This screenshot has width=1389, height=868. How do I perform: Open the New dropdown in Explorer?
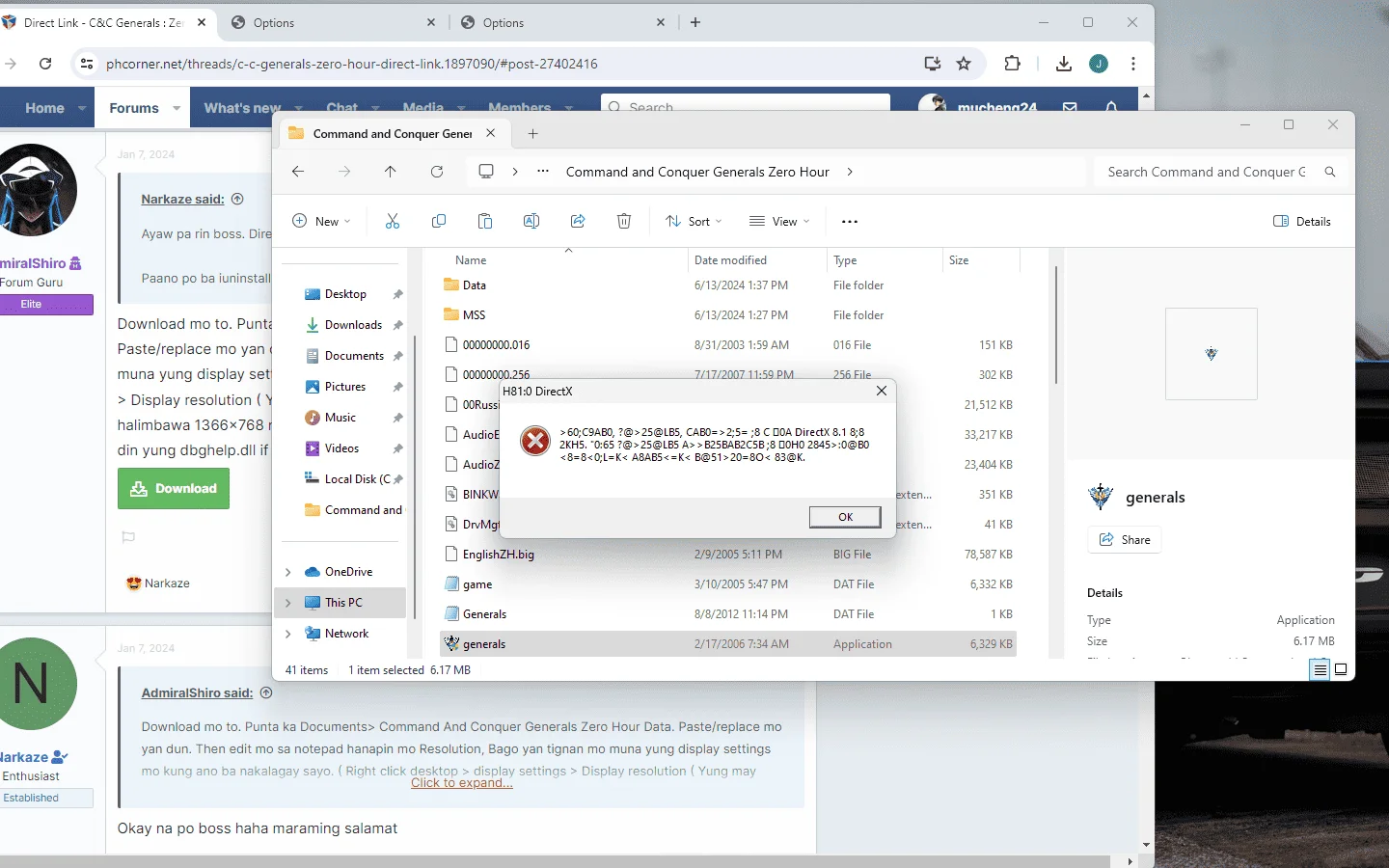point(321,222)
